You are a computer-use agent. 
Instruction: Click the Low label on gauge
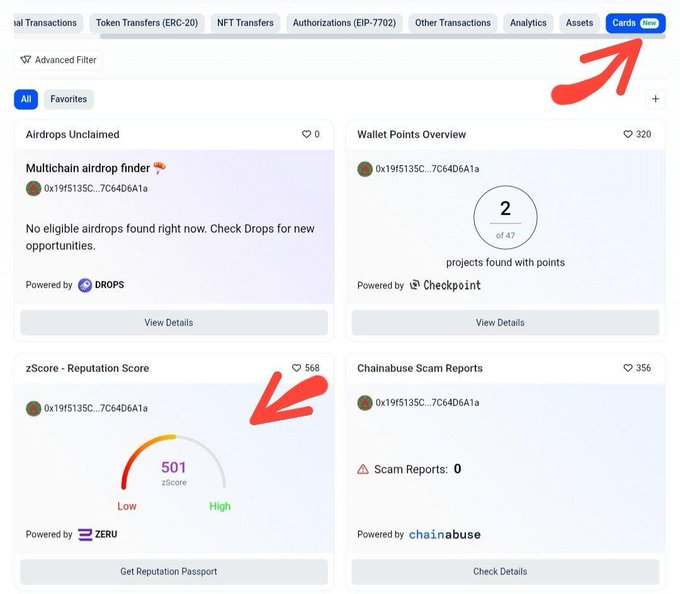(x=127, y=506)
